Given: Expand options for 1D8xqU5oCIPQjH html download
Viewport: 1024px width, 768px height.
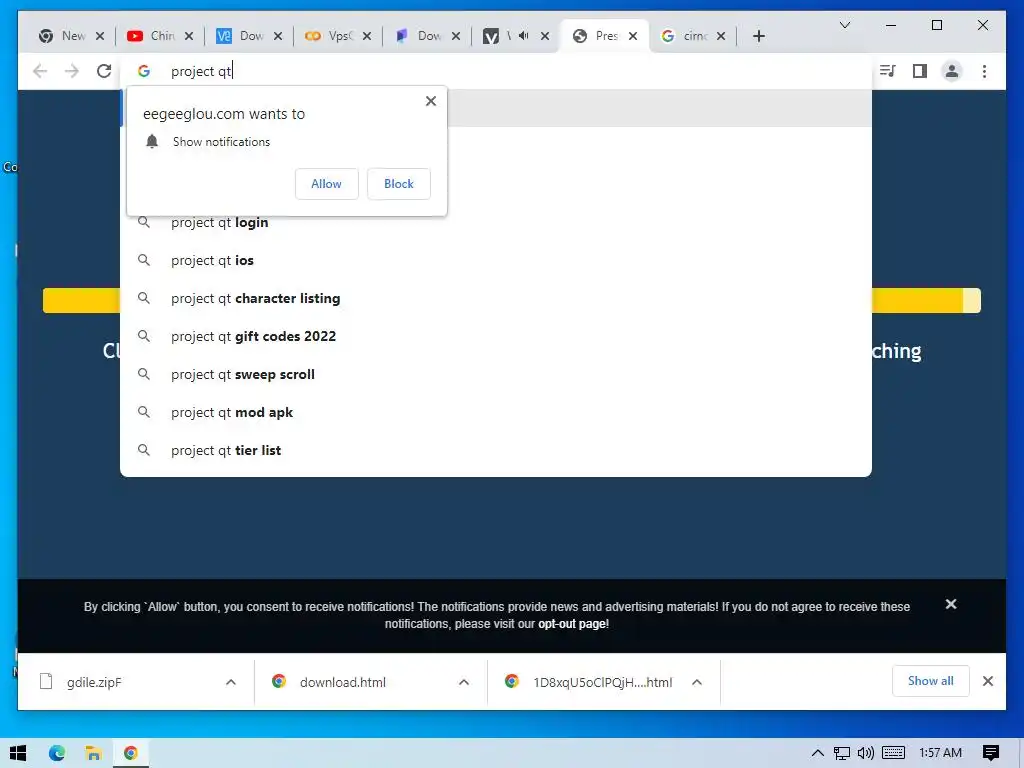Looking at the screenshot, I should (x=697, y=682).
